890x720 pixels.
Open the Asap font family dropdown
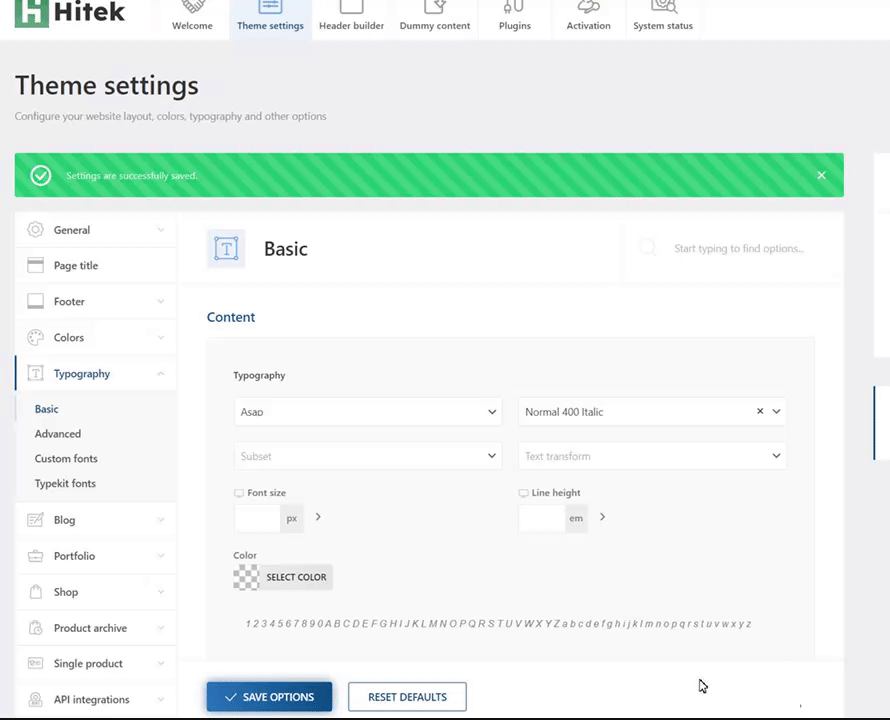[368, 412]
